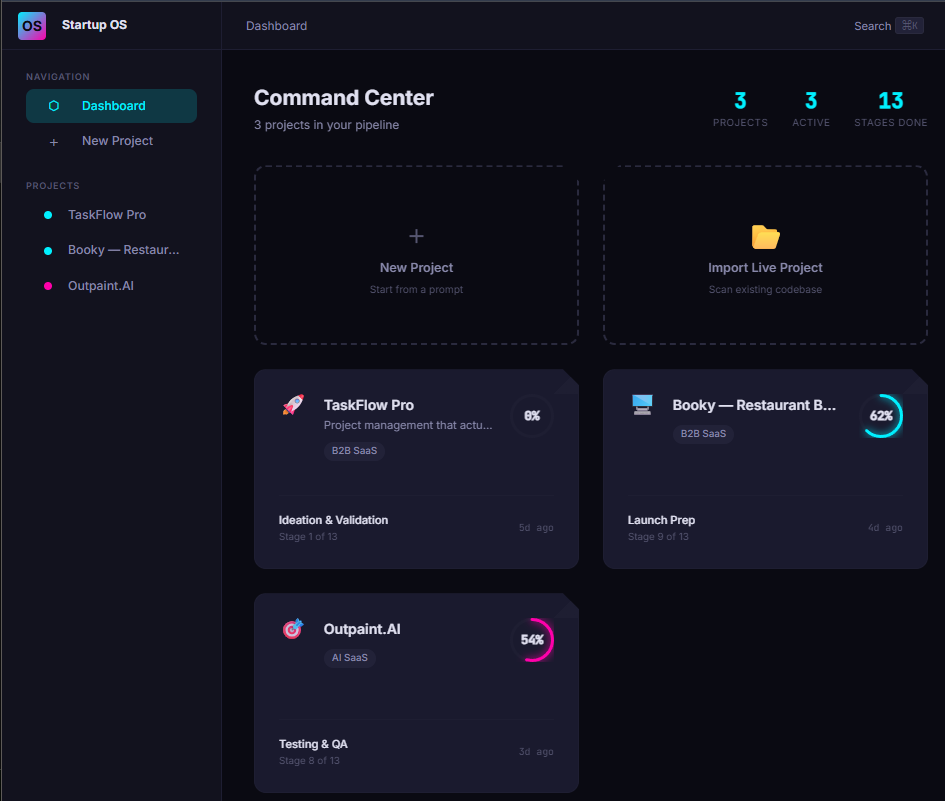Click the B2B SaaS tag on TaskFlow Pro card
This screenshot has height=801, width=945.
[x=354, y=451]
